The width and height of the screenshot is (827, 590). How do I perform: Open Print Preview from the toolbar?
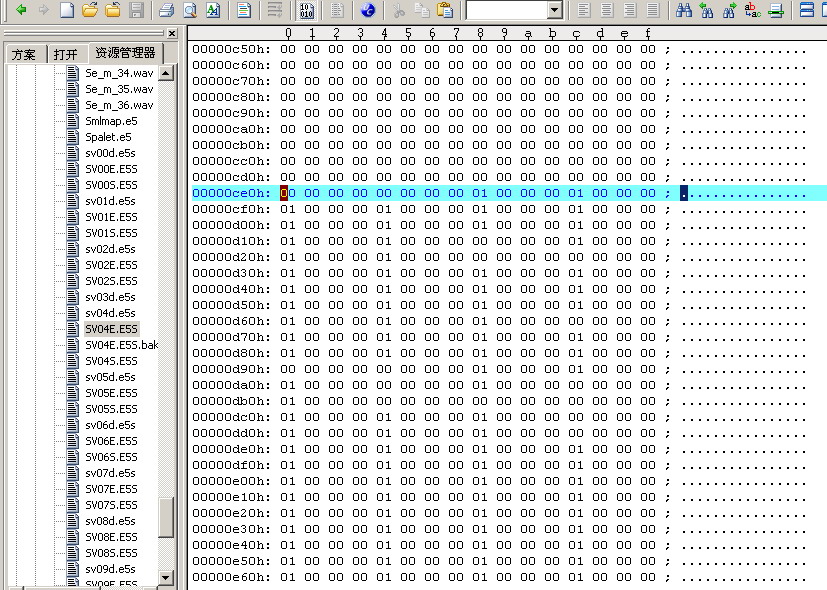pyautogui.click(x=189, y=11)
